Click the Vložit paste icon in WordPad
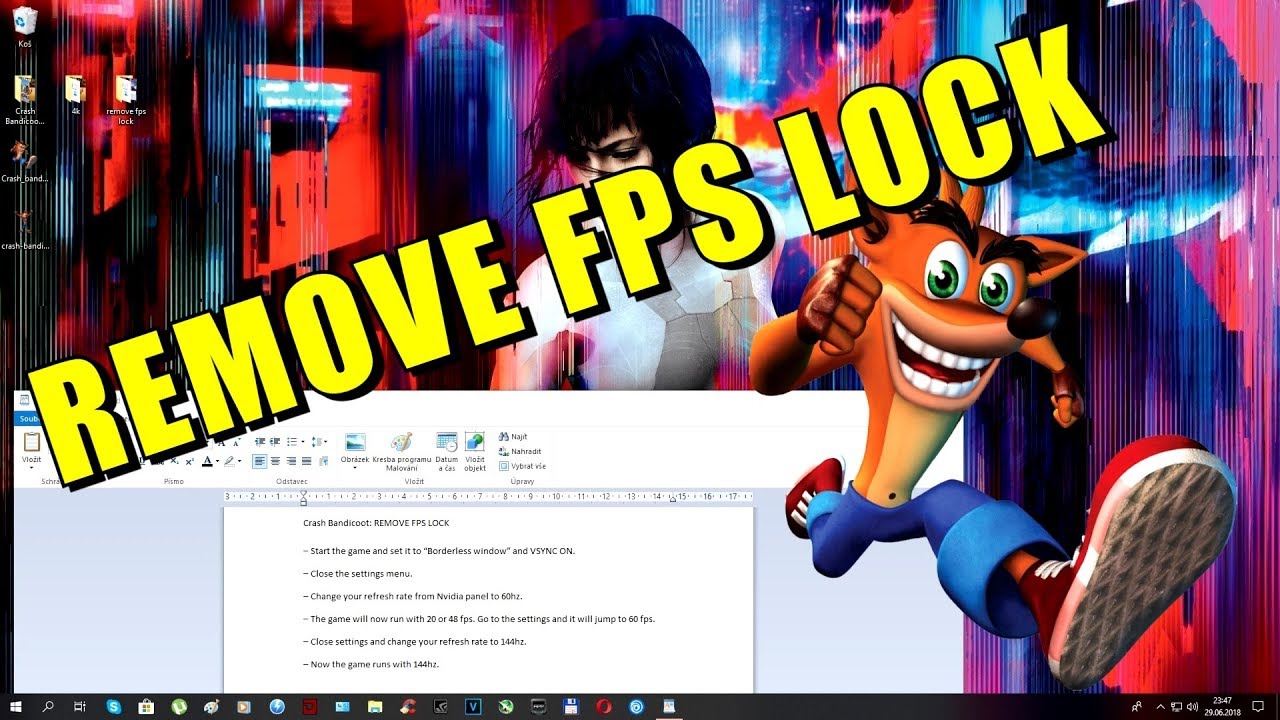The image size is (1280, 720). [31, 441]
